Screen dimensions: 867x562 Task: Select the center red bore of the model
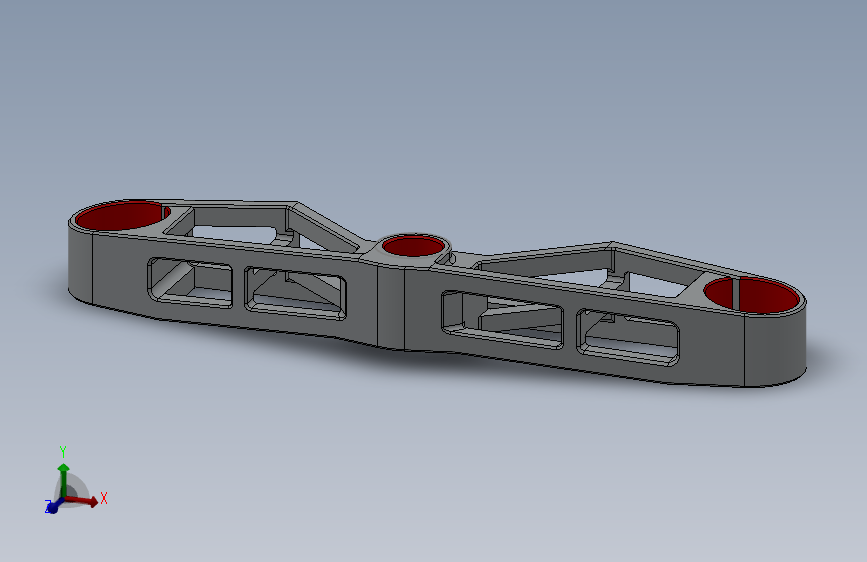pyautogui.click(x=413, y=246)
